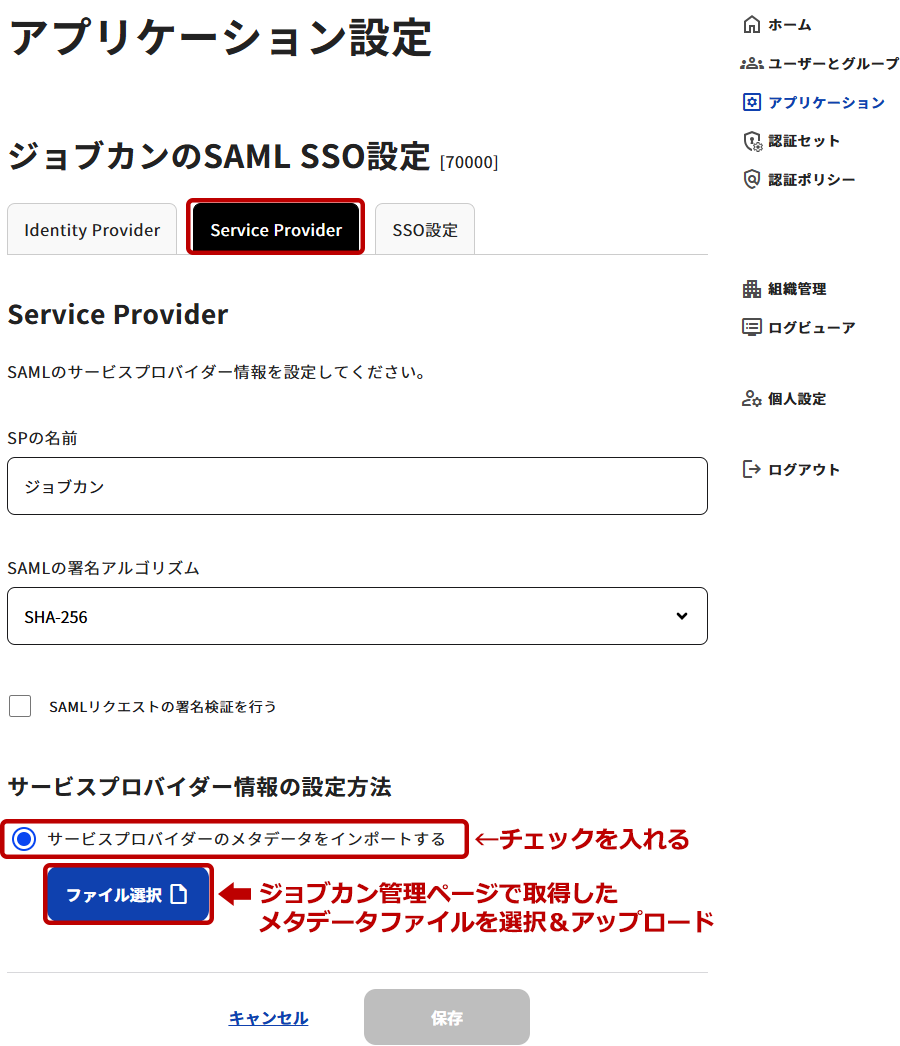Viewport: 900px width, 1046px height.
Task: Select the Service Provider tab
Action: point(276,230)
